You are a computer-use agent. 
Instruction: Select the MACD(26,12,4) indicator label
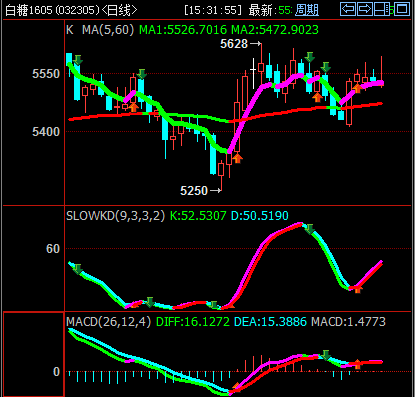pos(108,322)
